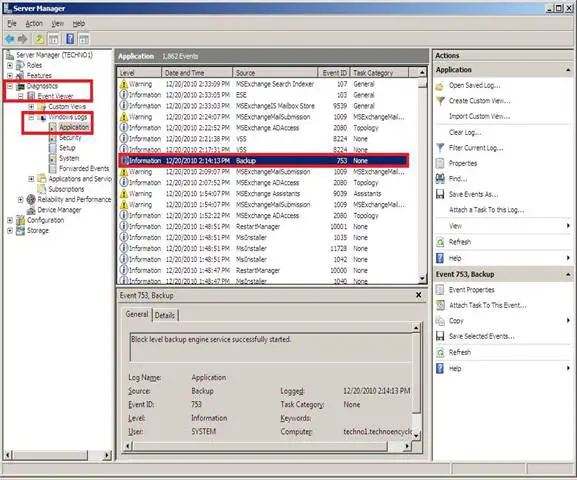577x480 pixels.
Task: Click the Event Properties icon
Action: [440, 290]
